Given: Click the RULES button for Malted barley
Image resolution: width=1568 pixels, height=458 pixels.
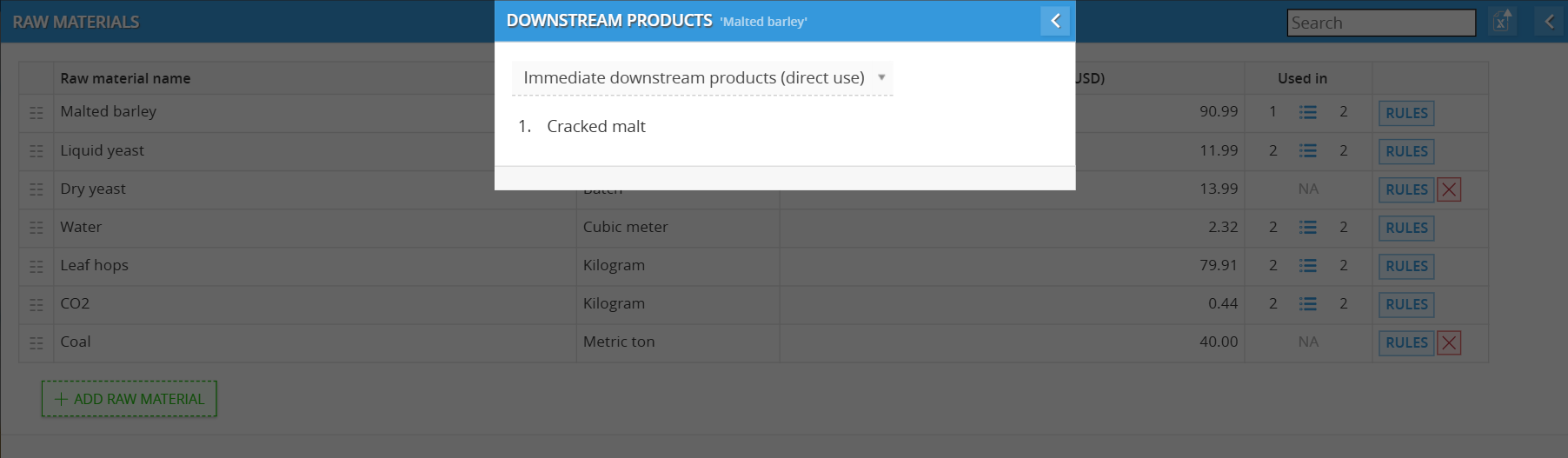Looking at the screenshot, I should [1405, 113].
